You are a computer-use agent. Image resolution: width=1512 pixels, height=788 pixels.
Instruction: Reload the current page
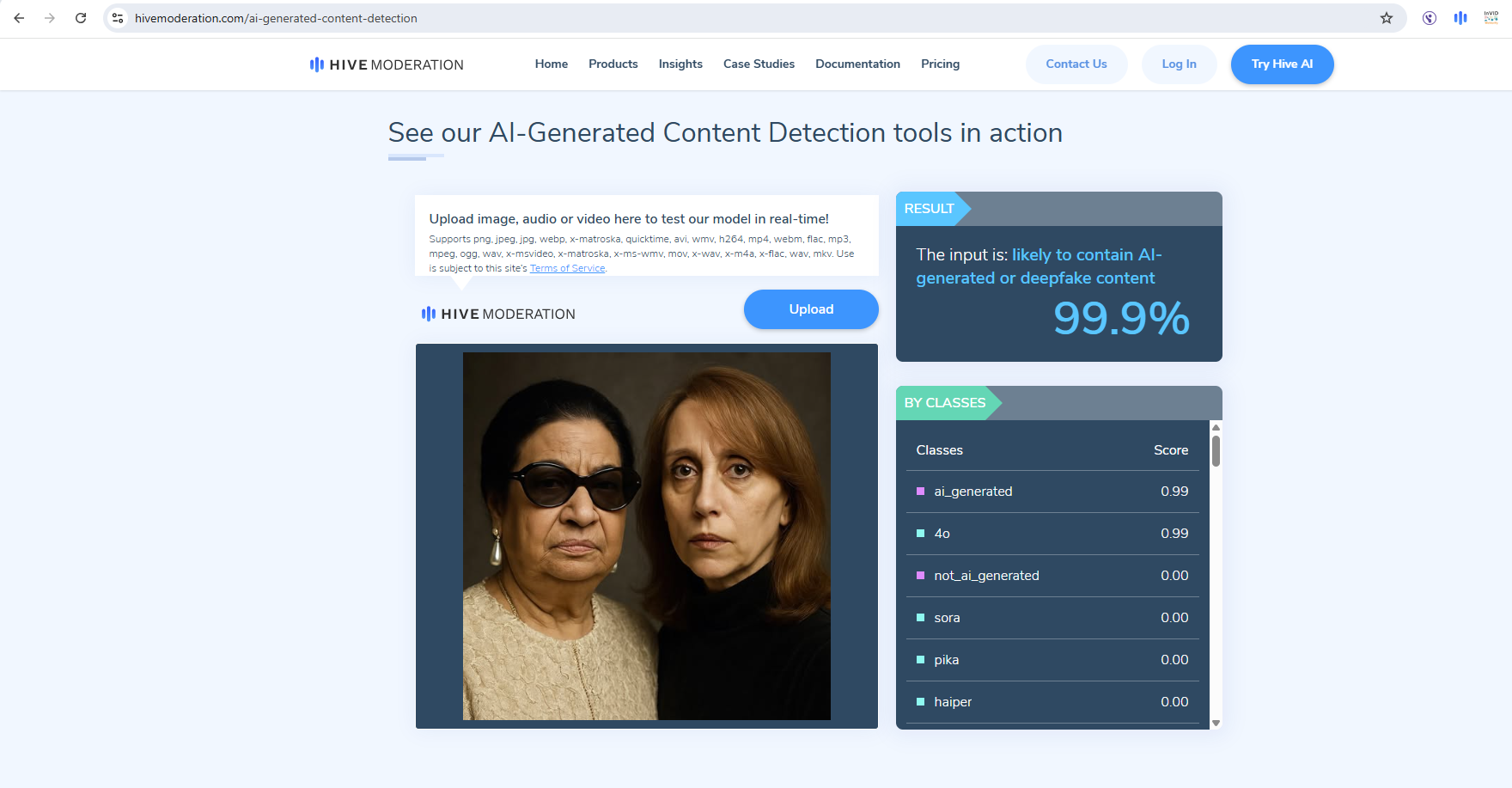(81, 17)
